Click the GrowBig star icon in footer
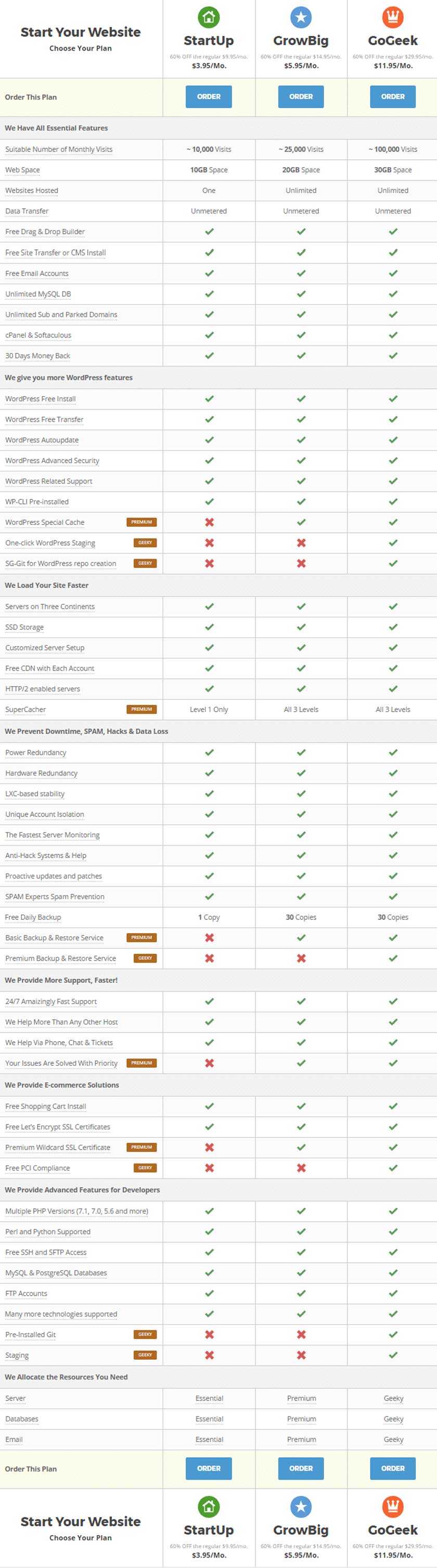 pyautogui.click(x=301, y=1507)
